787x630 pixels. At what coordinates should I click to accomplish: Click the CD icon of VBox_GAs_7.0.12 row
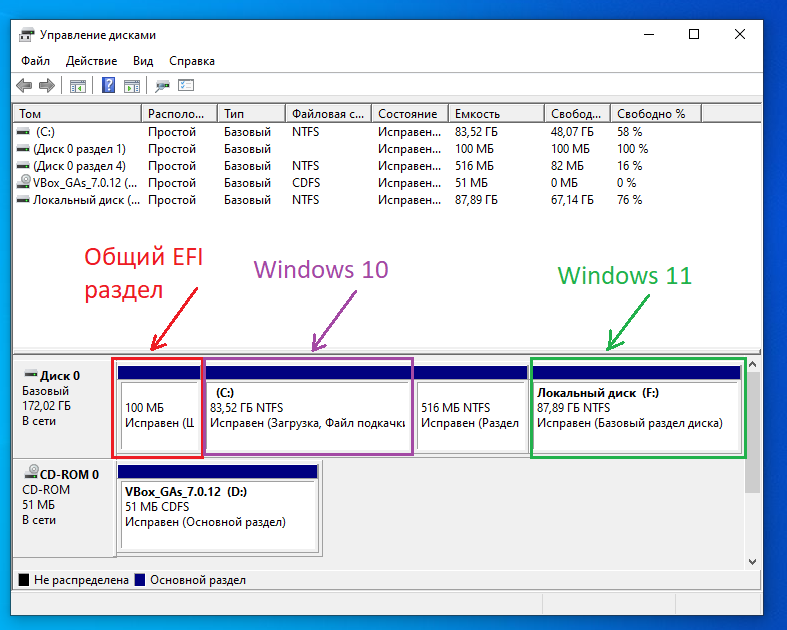pos(24,182)
